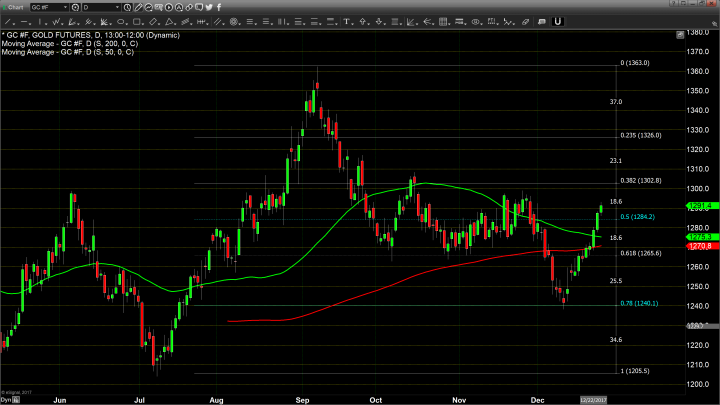This screenshot has width=720, height=405.
Task: Select the horizontal line tool
Action: pyautogui.click(x=24, y=22)
